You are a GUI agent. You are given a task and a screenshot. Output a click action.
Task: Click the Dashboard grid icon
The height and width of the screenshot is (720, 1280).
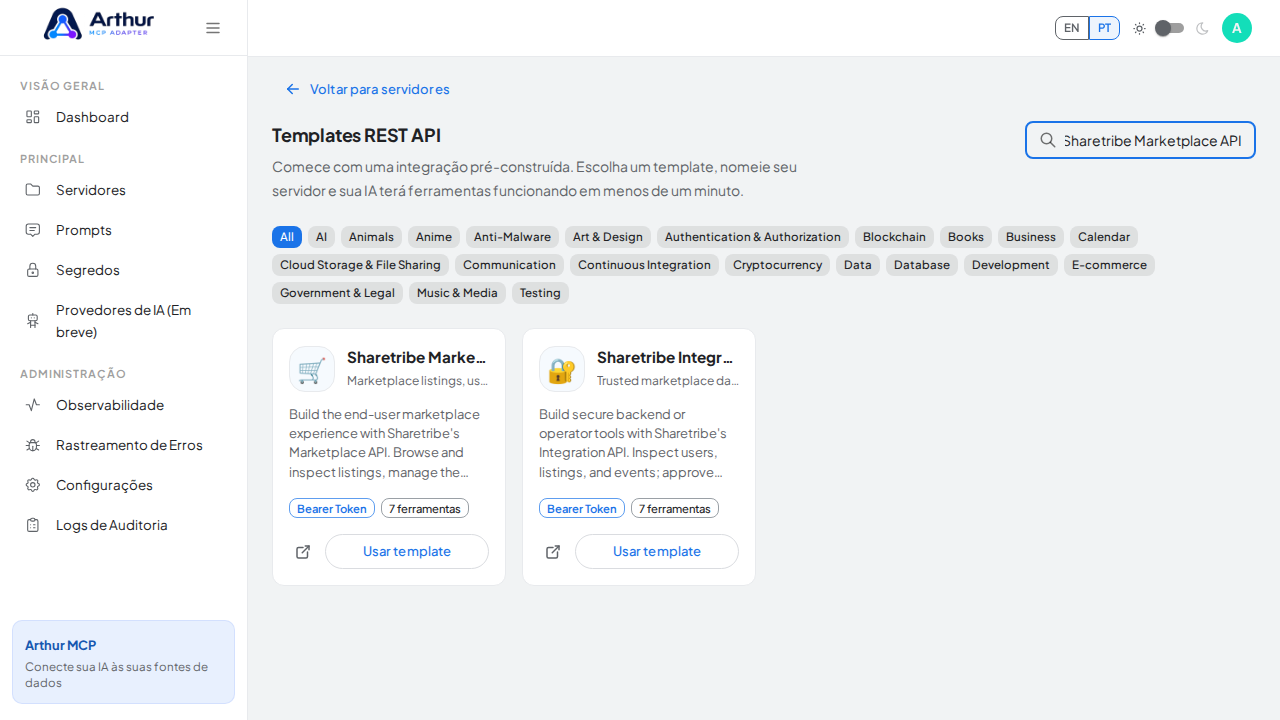33,117
